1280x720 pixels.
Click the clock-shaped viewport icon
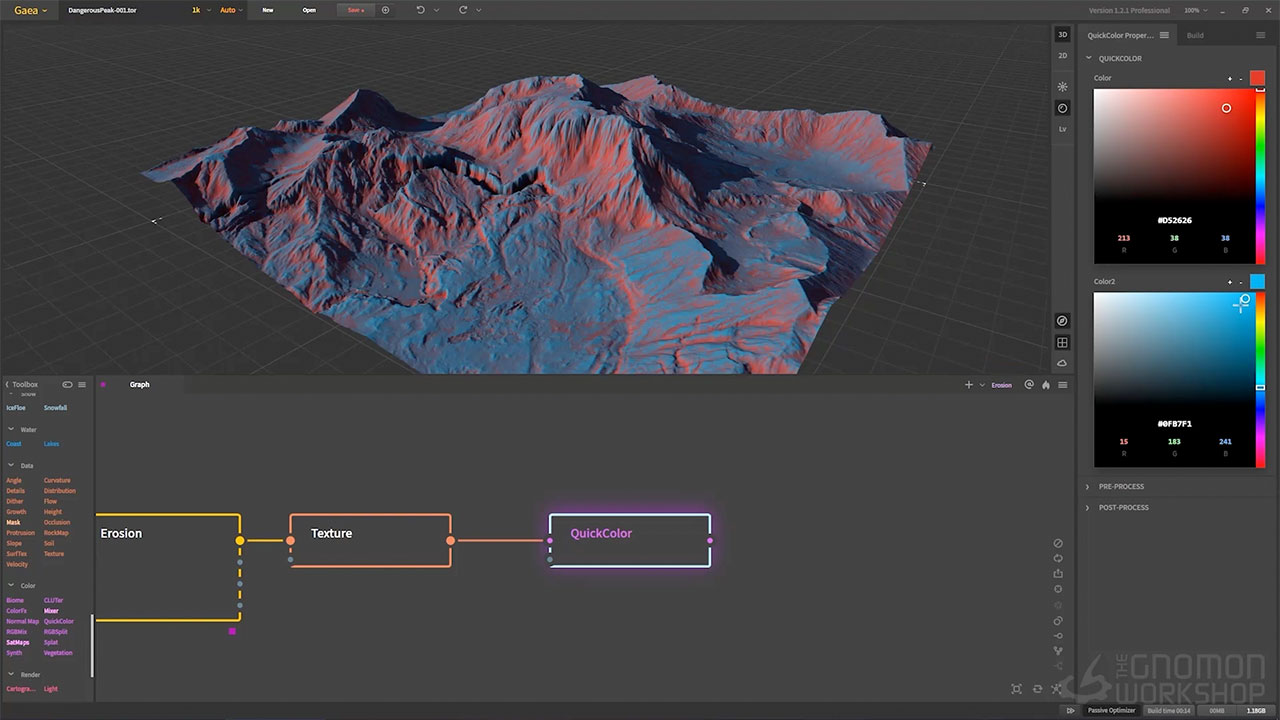coord(1062,108)
